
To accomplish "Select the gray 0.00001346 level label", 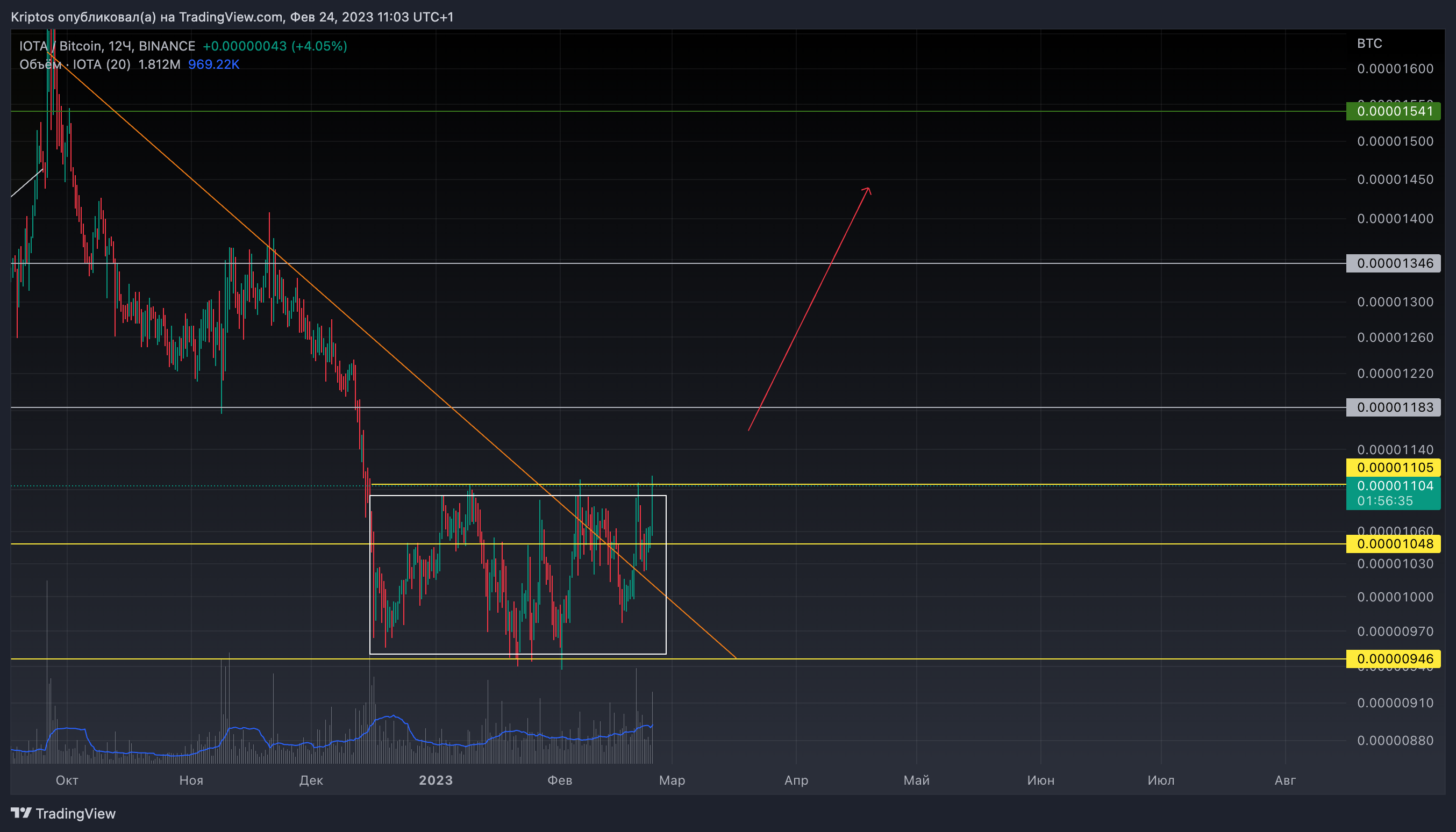I will pyautogui.click(x=1393, y=263).
